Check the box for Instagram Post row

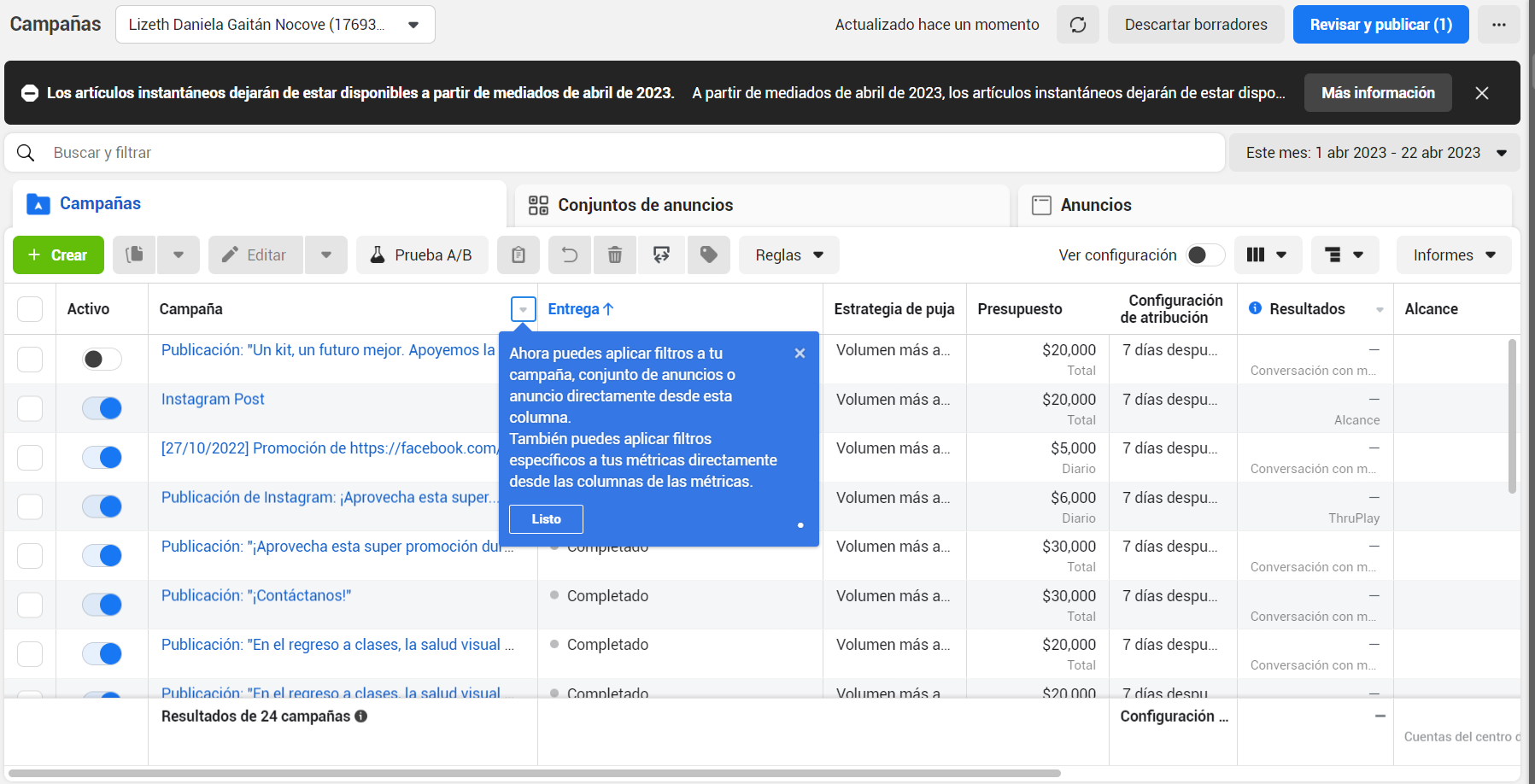coord(30,408)
